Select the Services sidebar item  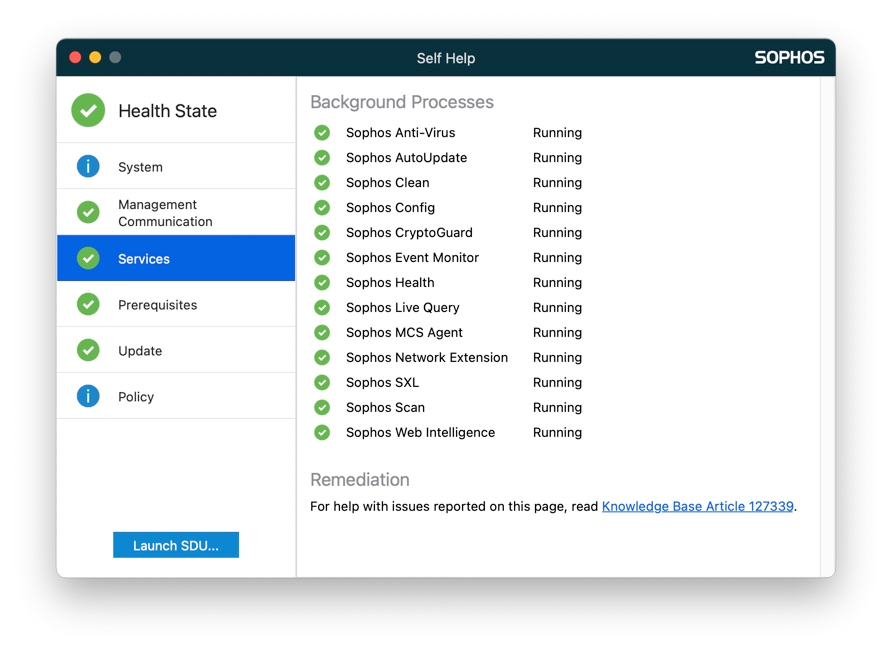176,258
